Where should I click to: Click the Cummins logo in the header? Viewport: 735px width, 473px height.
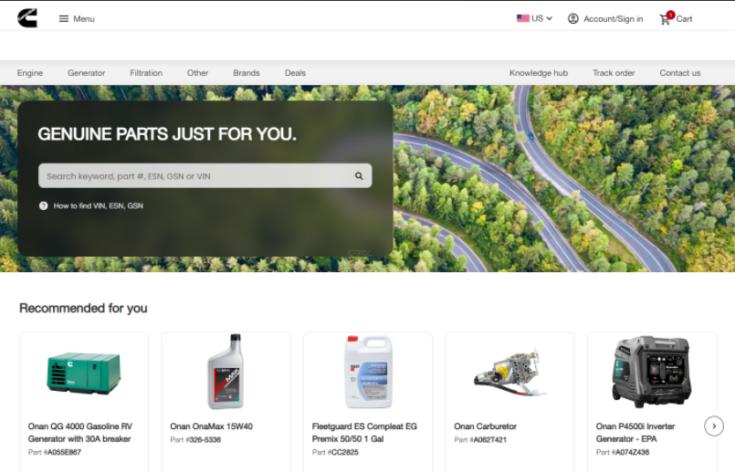(27, 18)
